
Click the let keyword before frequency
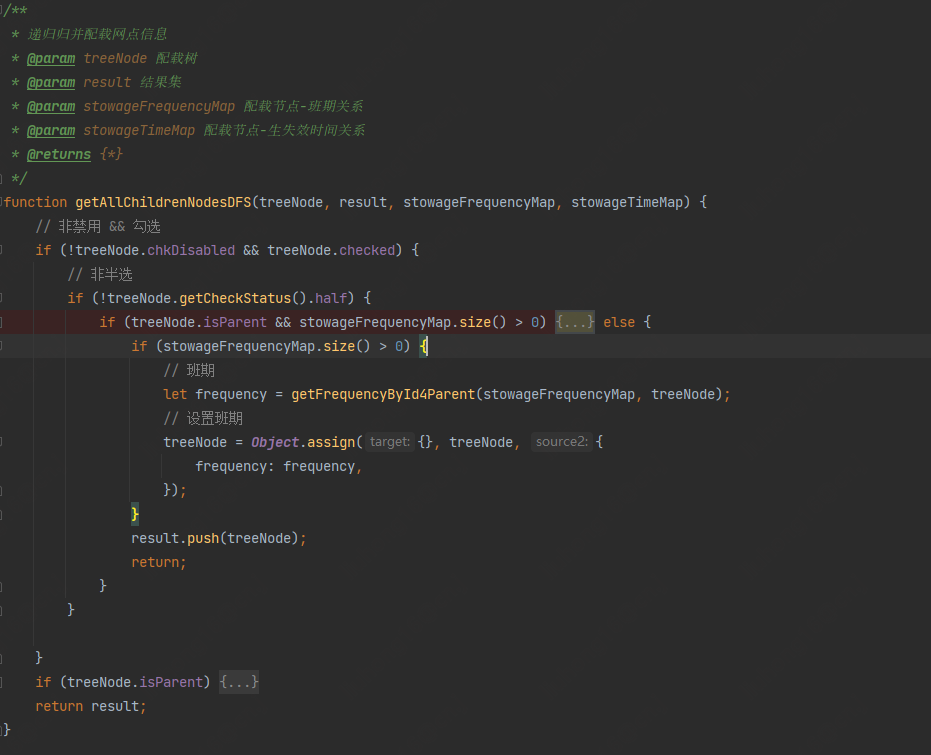[x=175, y=394]
